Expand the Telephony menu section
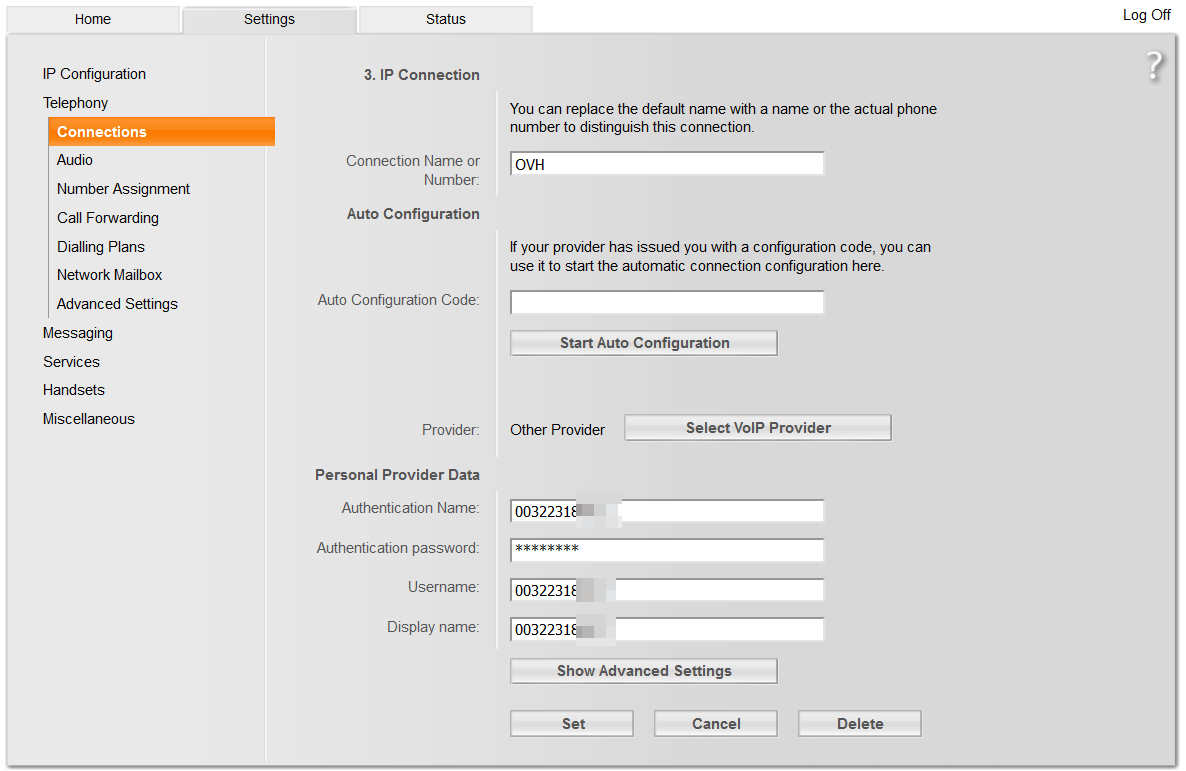 (75, 103)
